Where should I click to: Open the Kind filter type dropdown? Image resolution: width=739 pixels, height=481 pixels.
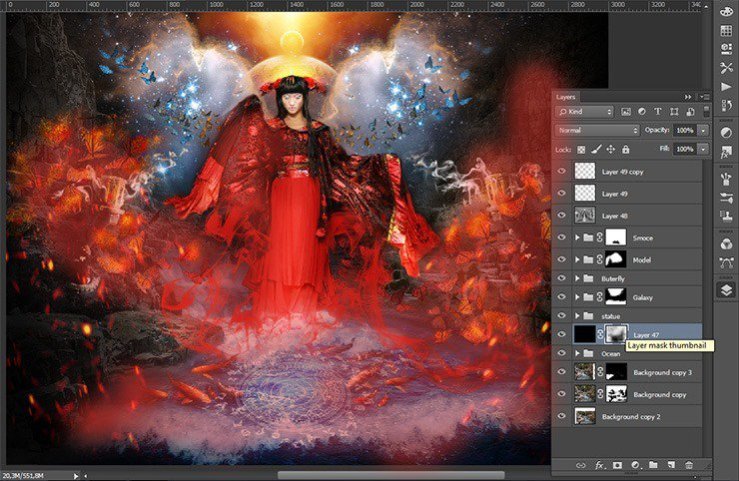584,112
